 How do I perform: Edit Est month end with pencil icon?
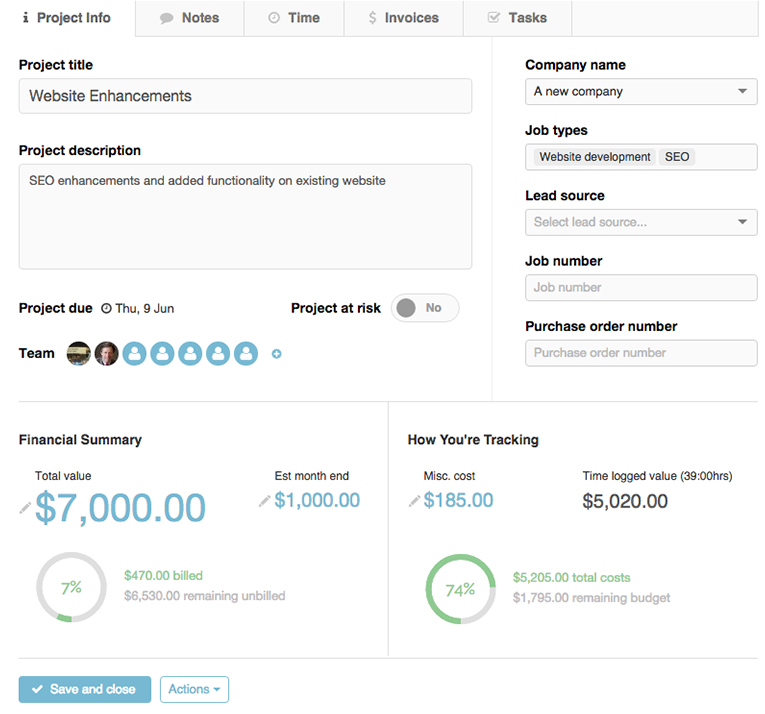[x=264, y=501]
